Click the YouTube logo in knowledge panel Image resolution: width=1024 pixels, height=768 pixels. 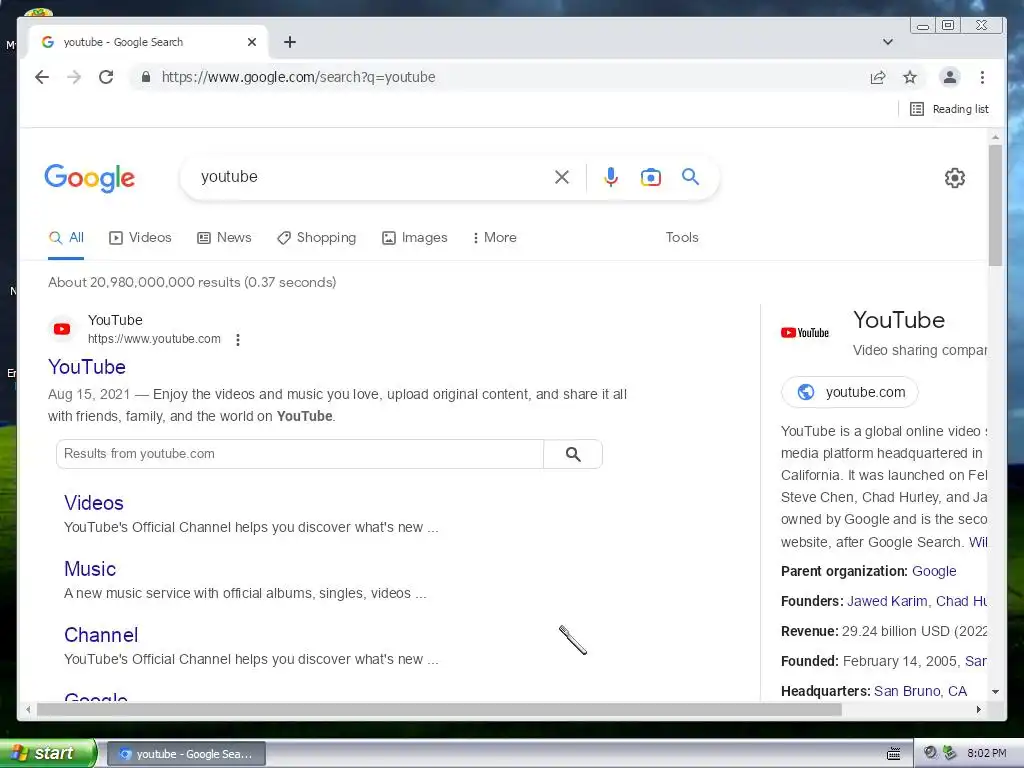[805, 332]
